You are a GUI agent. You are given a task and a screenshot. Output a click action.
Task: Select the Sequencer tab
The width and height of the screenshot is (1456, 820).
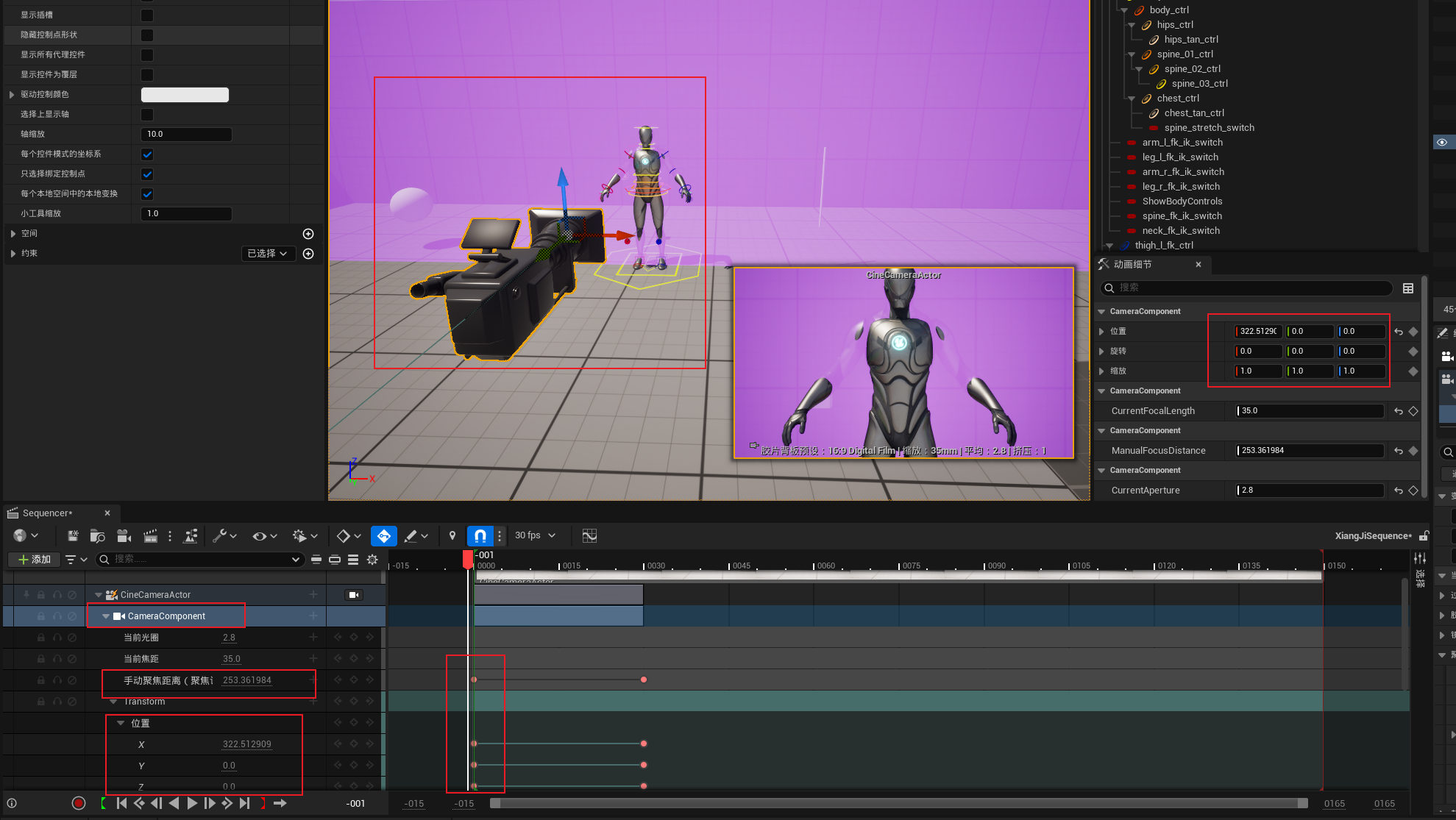(x=47, y=513)
